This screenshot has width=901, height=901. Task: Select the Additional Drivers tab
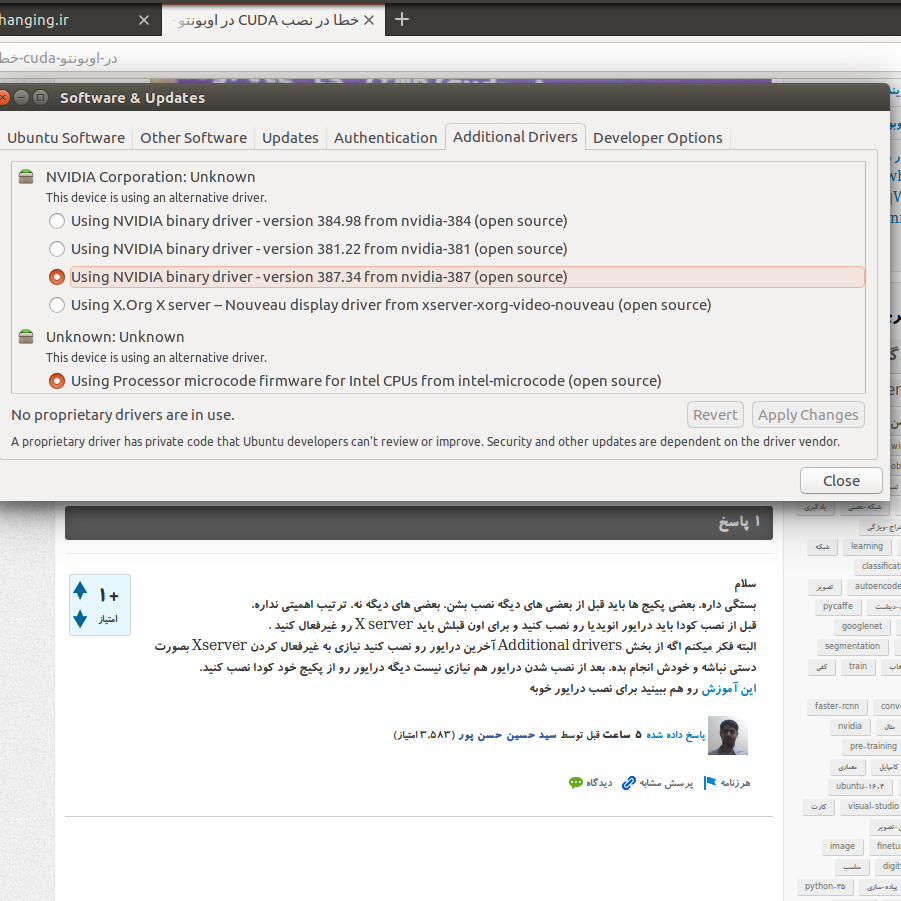click(515, 137)
